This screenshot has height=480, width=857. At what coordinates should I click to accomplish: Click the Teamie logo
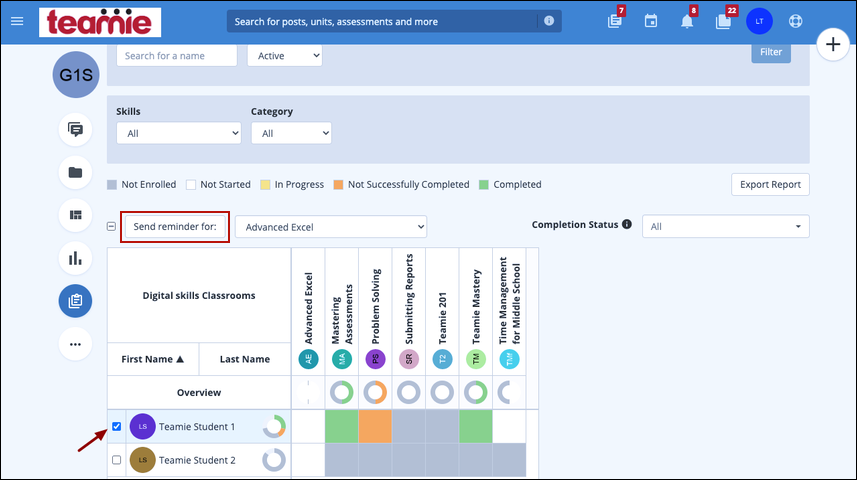[x=100, y=22]
